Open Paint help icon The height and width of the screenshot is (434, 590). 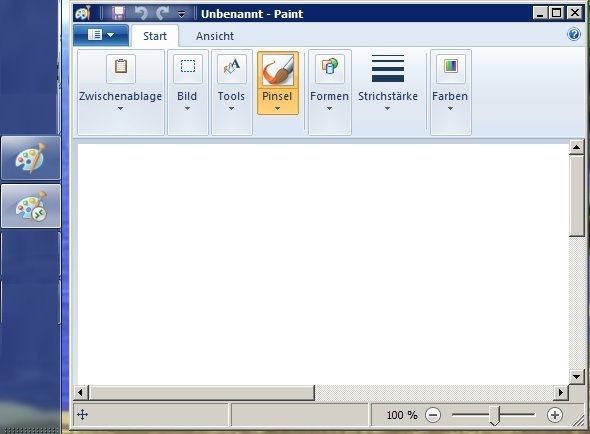(574, 35)
